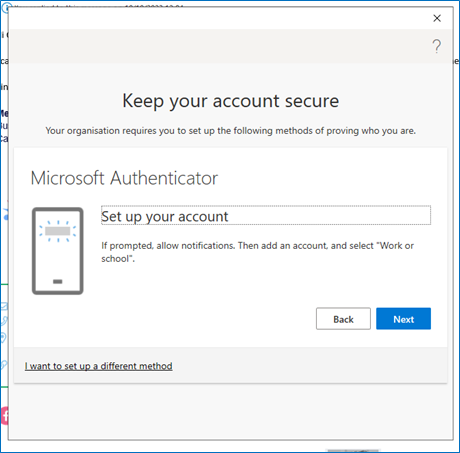This screenshot has width=460, height=453.
Task: Go back with the Back button
Action: (343, 319)
